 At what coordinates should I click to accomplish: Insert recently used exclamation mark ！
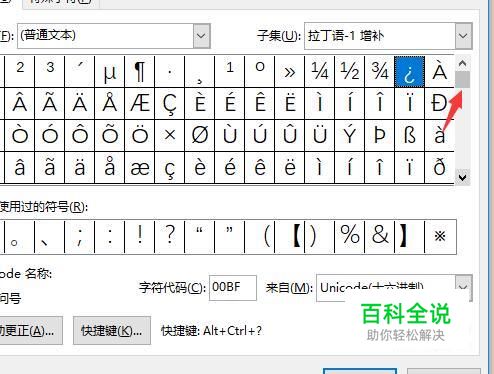(140, 236)
